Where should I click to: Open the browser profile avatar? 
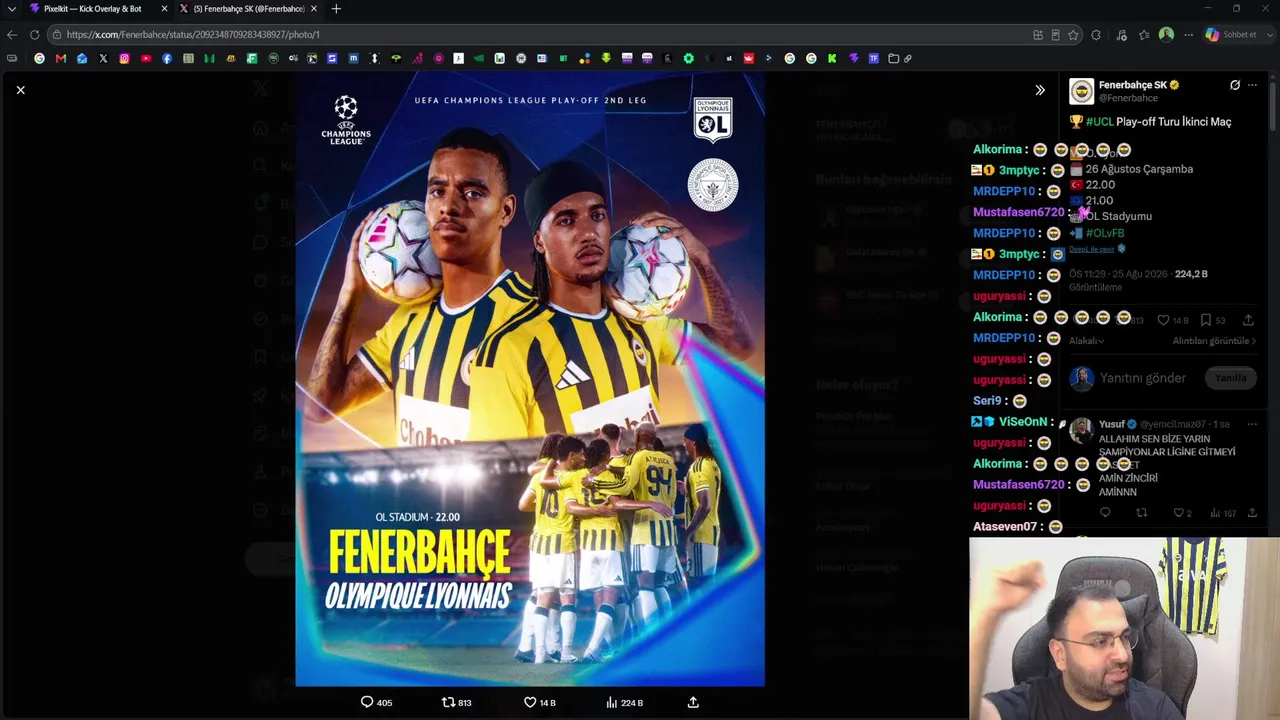[x=1166, y=34]
